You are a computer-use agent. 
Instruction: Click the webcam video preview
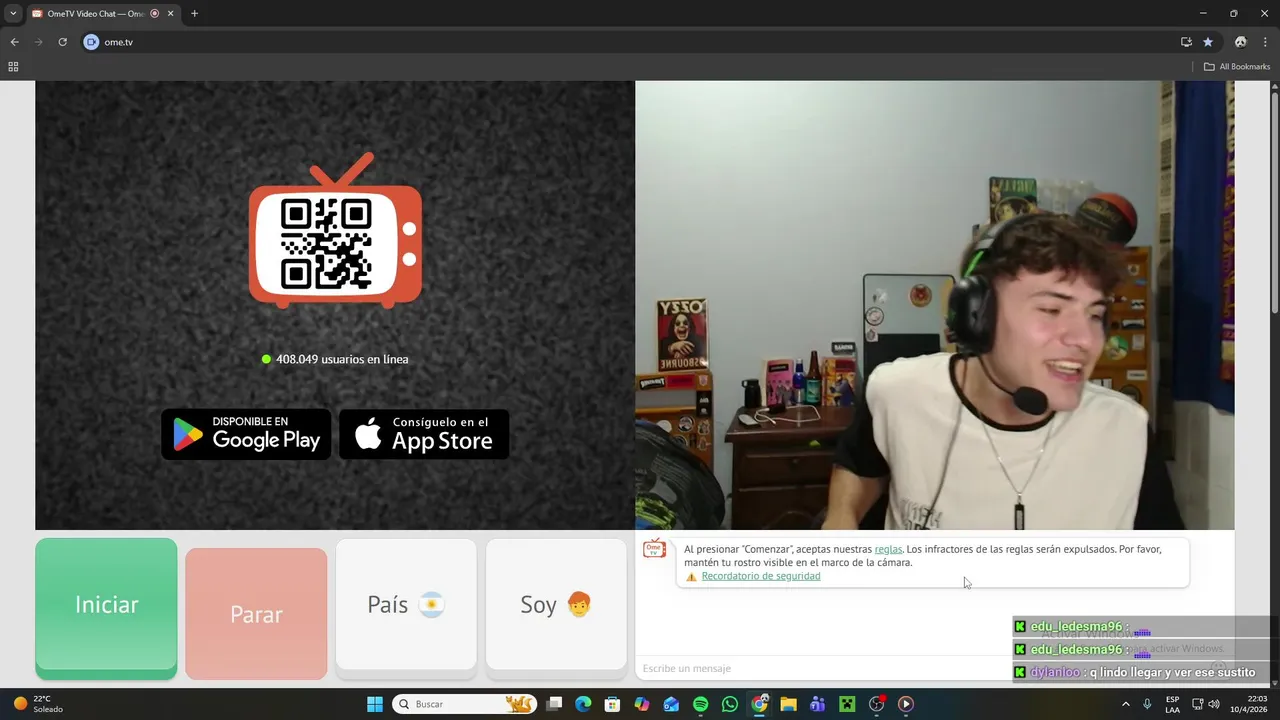[934, 305]
